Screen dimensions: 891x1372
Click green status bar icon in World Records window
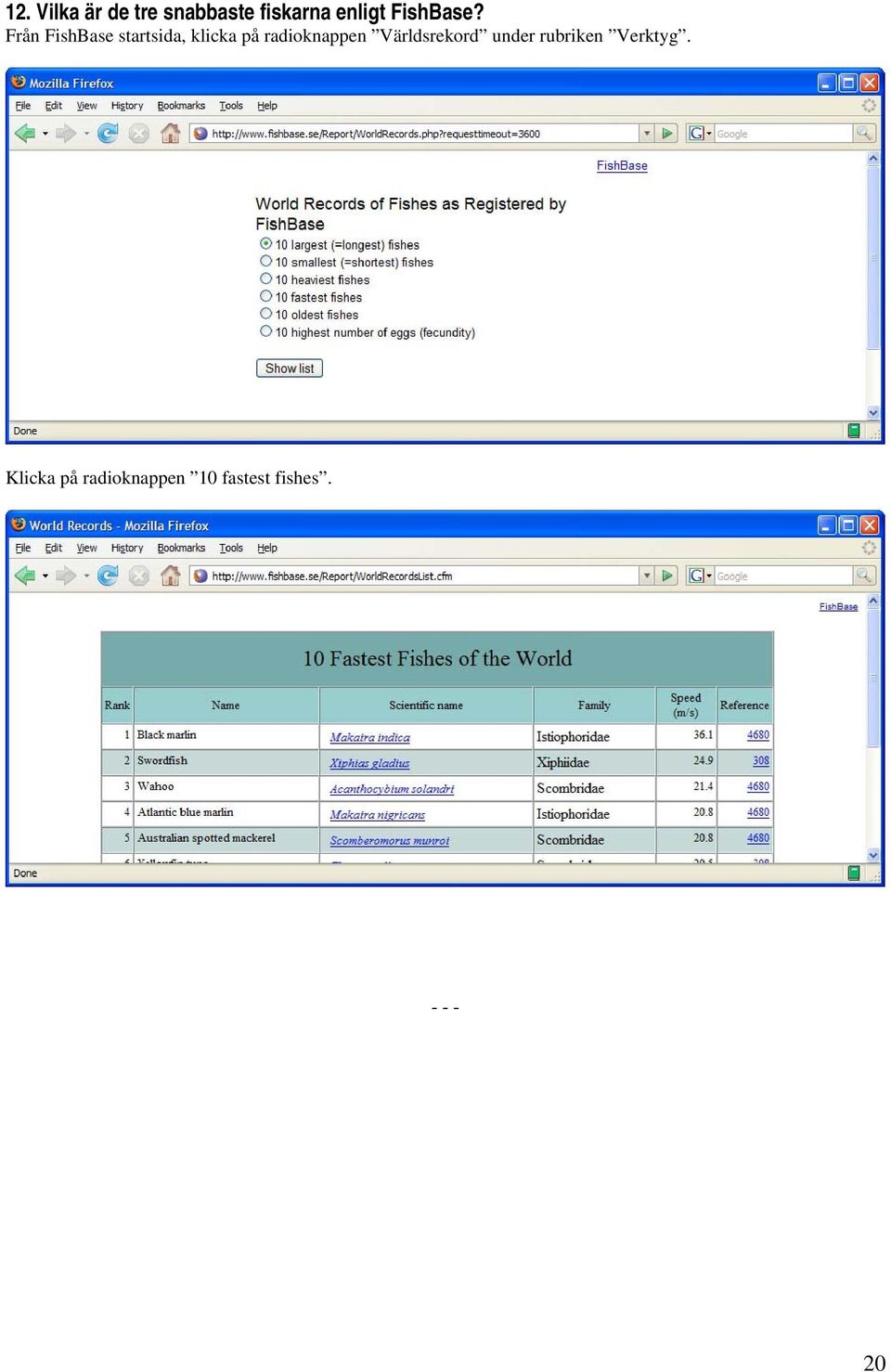(x=854, y=874)
